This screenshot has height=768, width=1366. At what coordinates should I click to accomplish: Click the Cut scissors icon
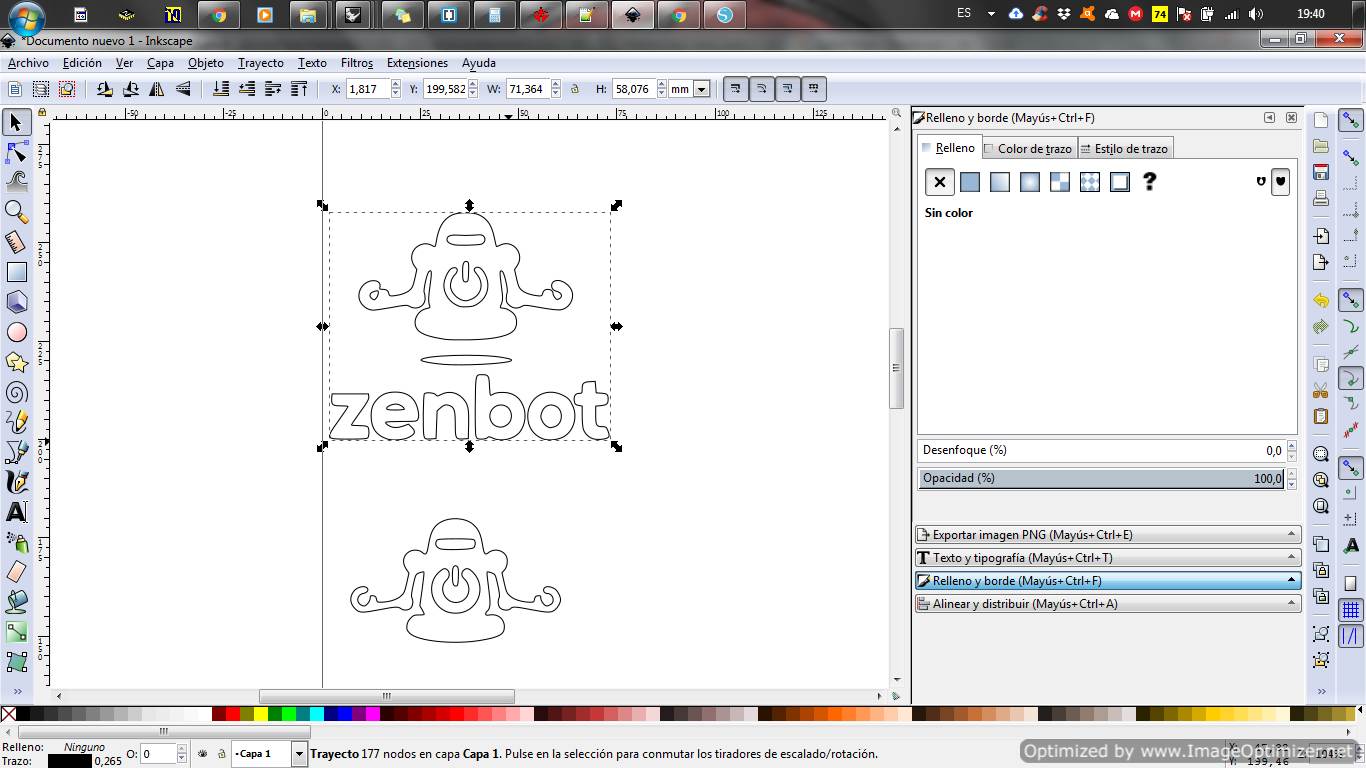(x=1321, y=390)
